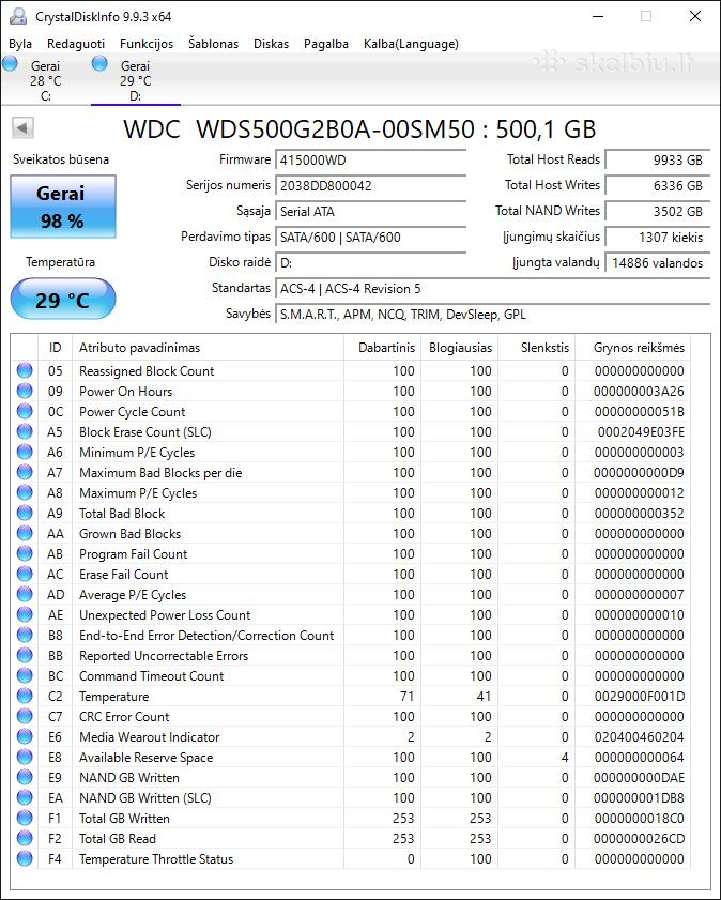Click the CrystalDiskInfo title bar app icon

(x=18, y=17)
